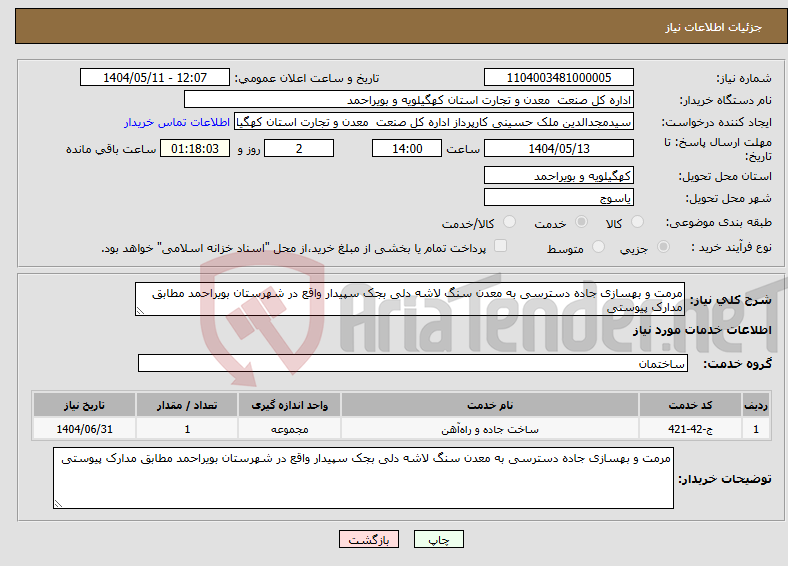
Task: Click the general need description text area
Action: click(x=410, y=299)
